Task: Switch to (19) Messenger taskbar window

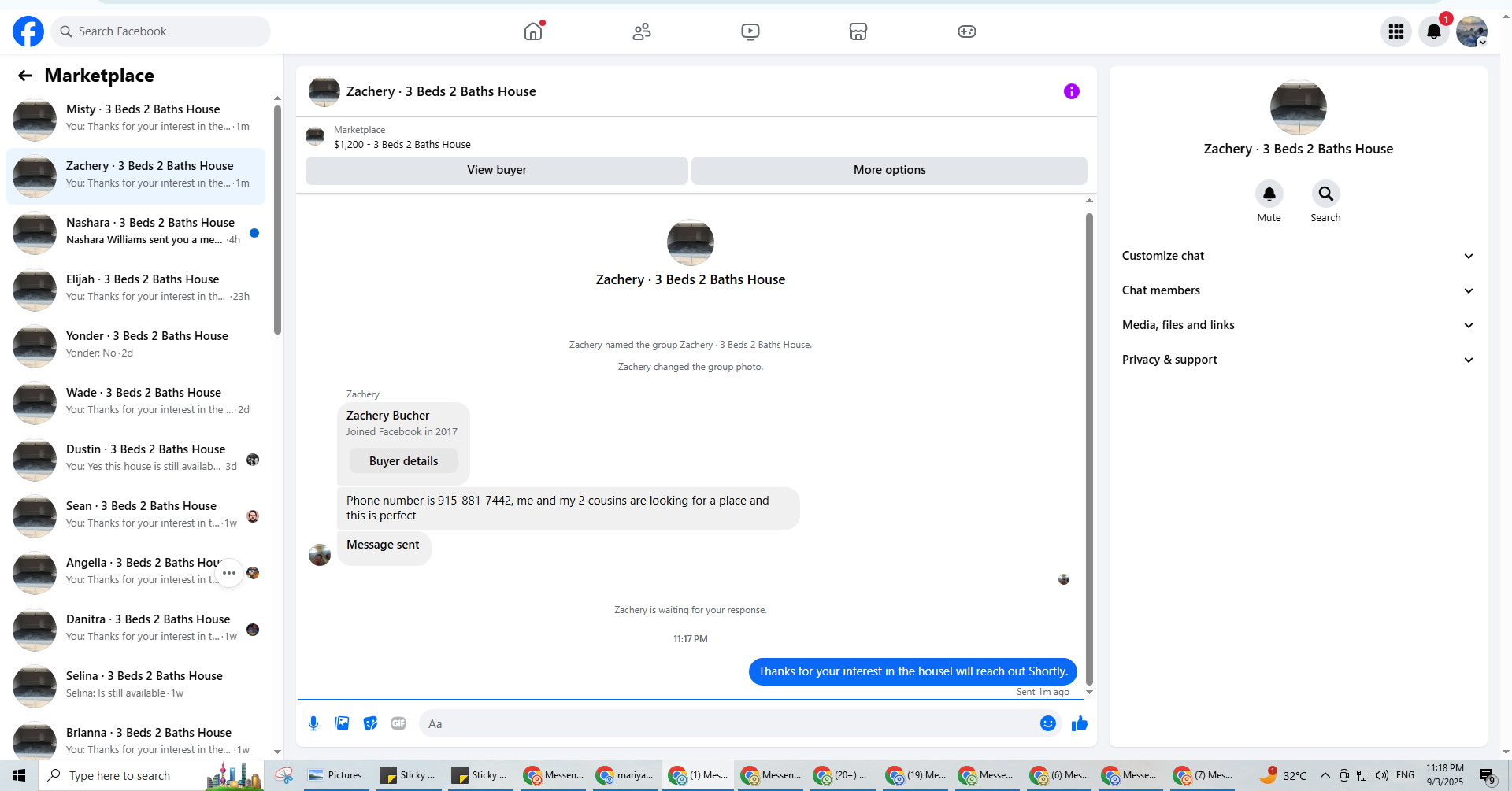Action: coord(915,775)
